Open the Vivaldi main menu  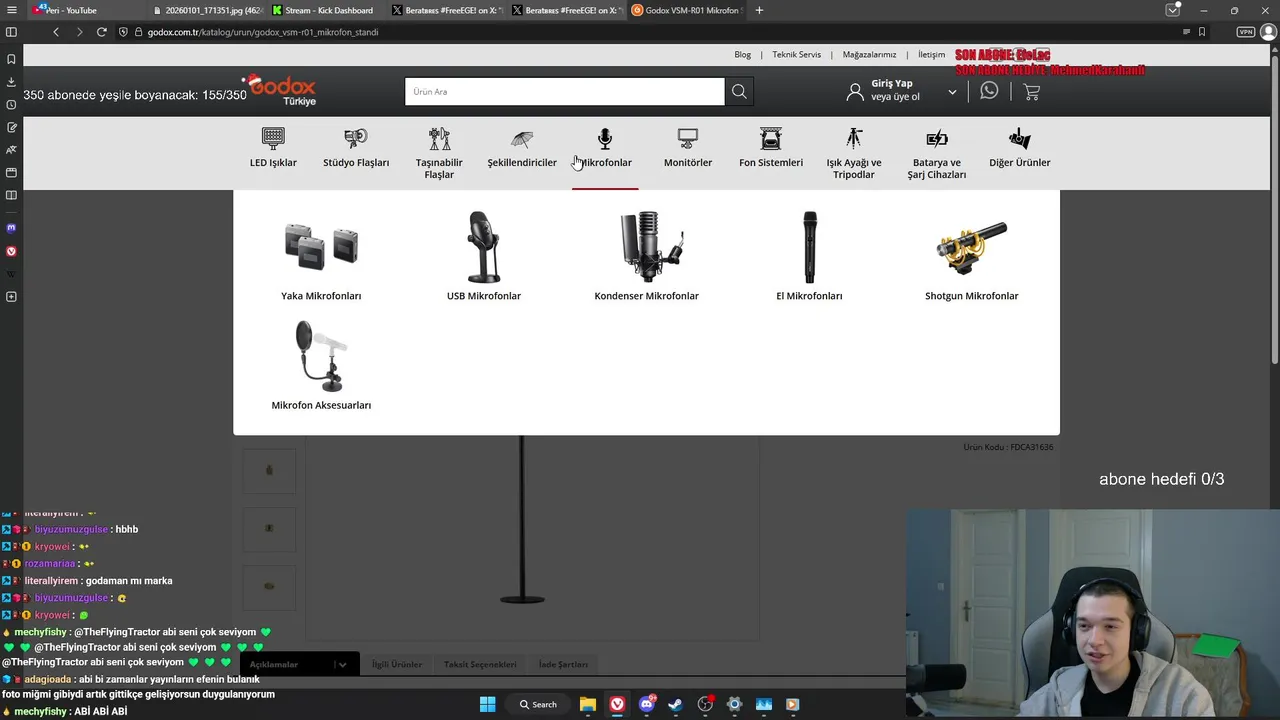point(11,10)
